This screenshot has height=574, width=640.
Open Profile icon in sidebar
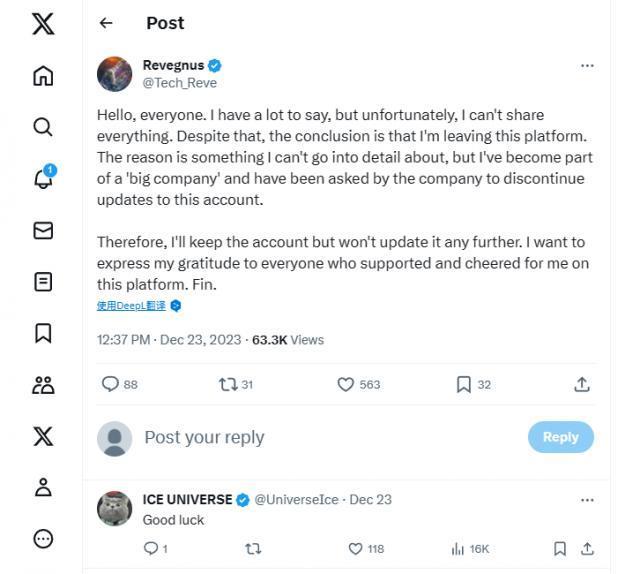pyautogui.click(x=43, y=487)
